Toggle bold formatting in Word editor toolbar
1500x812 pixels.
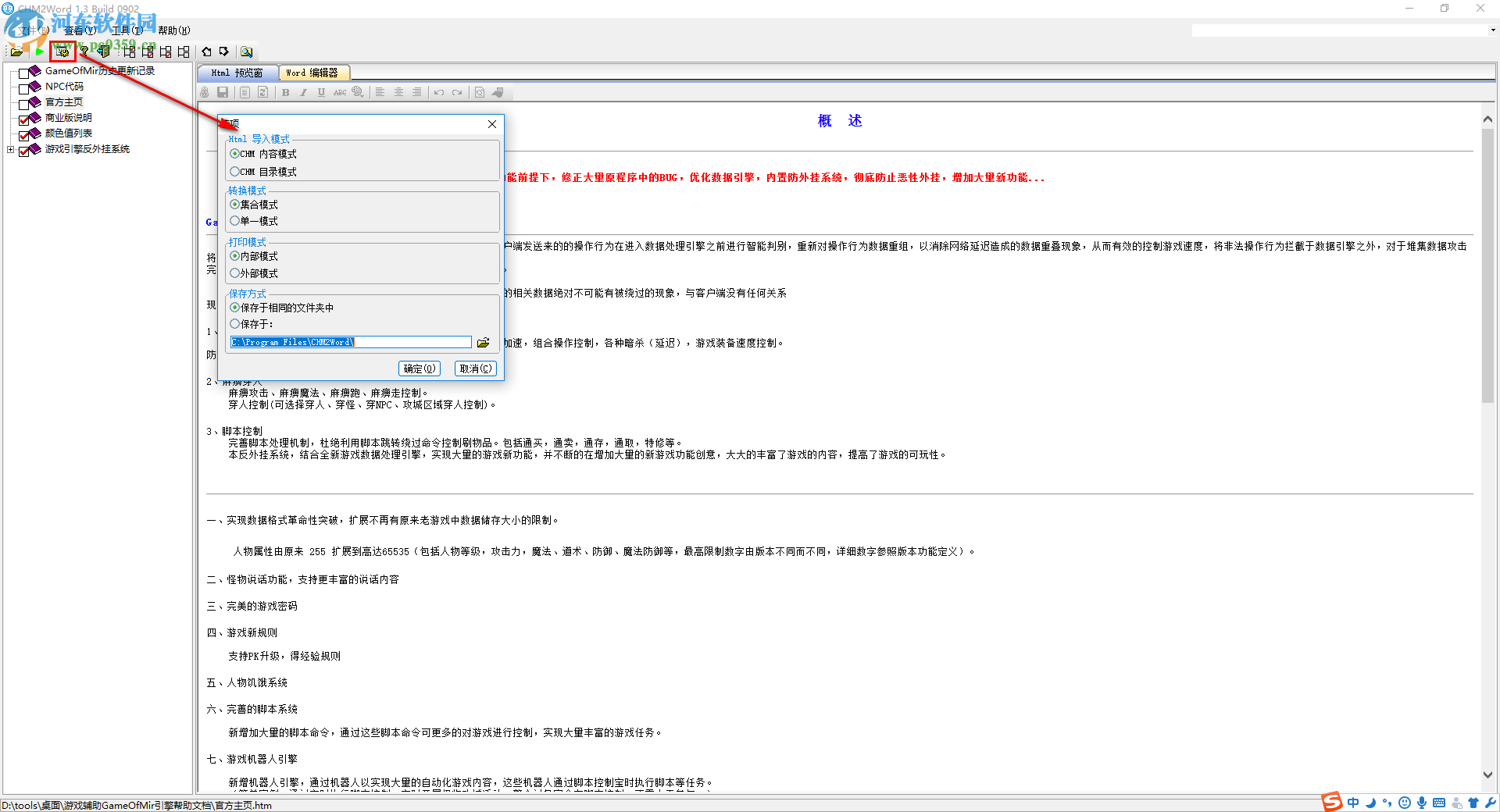tap(286, 92)
